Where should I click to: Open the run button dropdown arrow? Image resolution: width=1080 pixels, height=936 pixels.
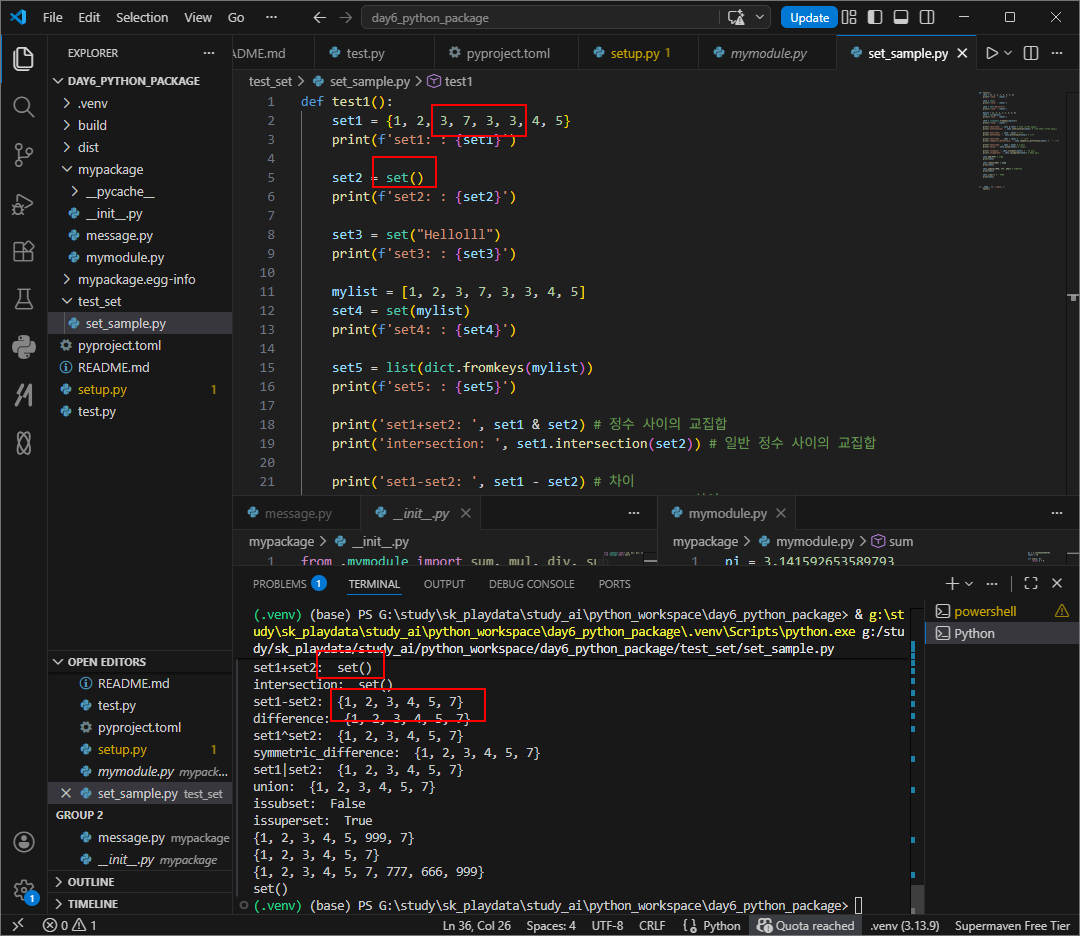pyautogui.click(x=1008, y=53)
